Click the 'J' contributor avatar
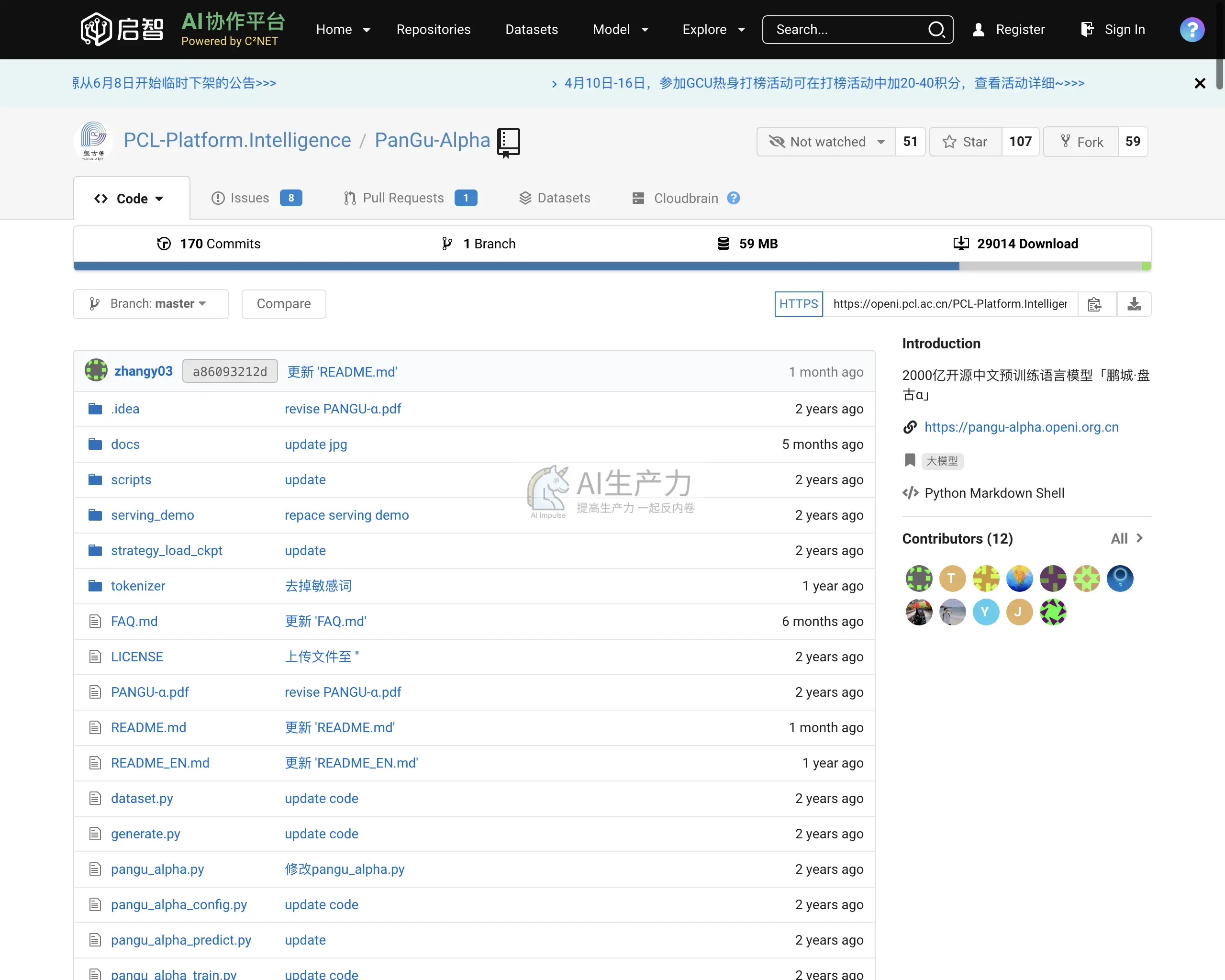This screenshot has height=980, width=1225. pyautogui.click(x=1019, y=612)
